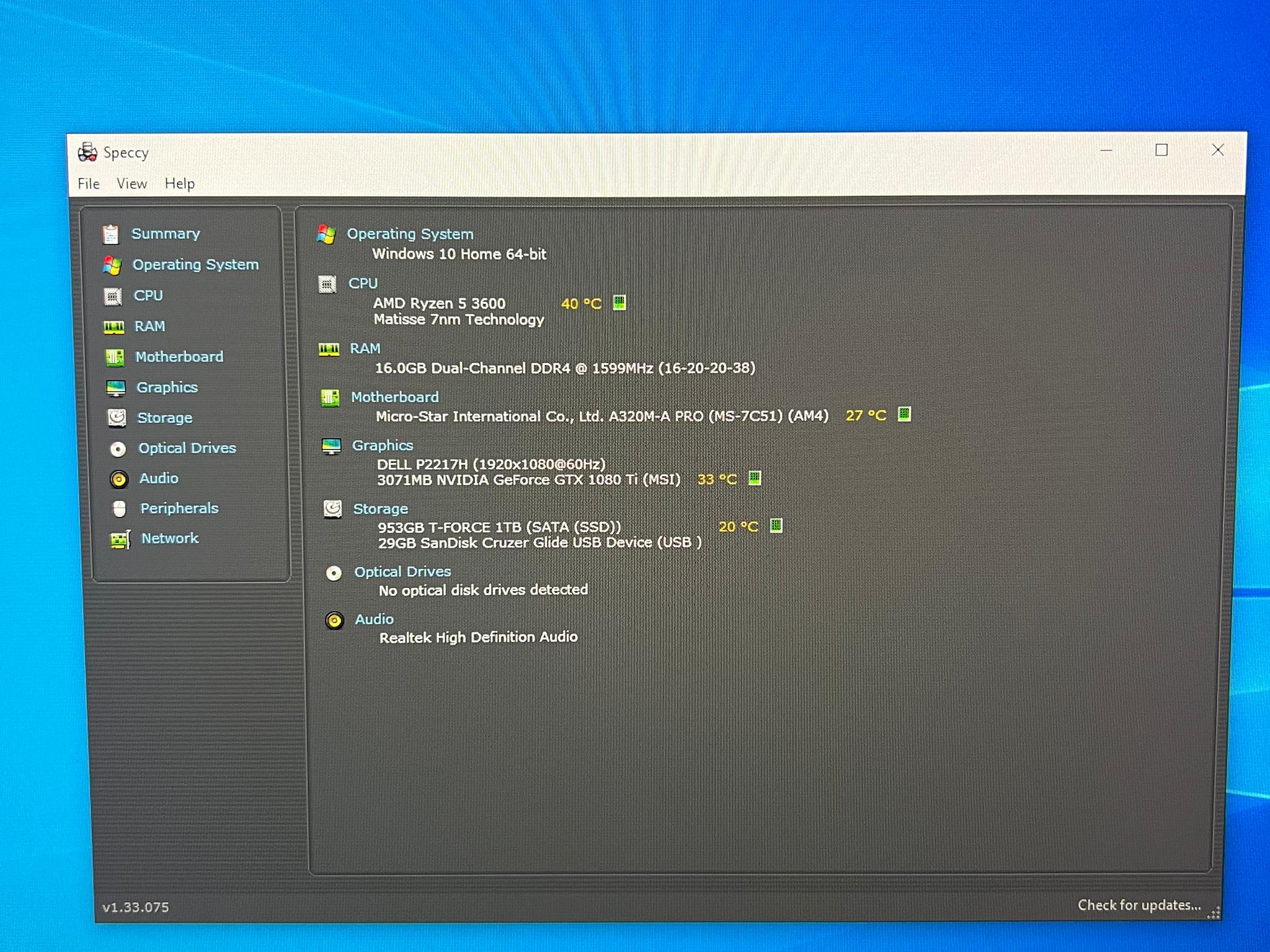Click the Network card icon in sidebar
The image size is (1270, 952).
(x=120, y=539)
